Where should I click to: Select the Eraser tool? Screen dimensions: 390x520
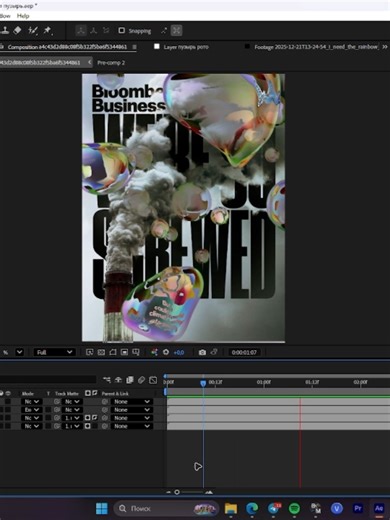coord(17,31)
